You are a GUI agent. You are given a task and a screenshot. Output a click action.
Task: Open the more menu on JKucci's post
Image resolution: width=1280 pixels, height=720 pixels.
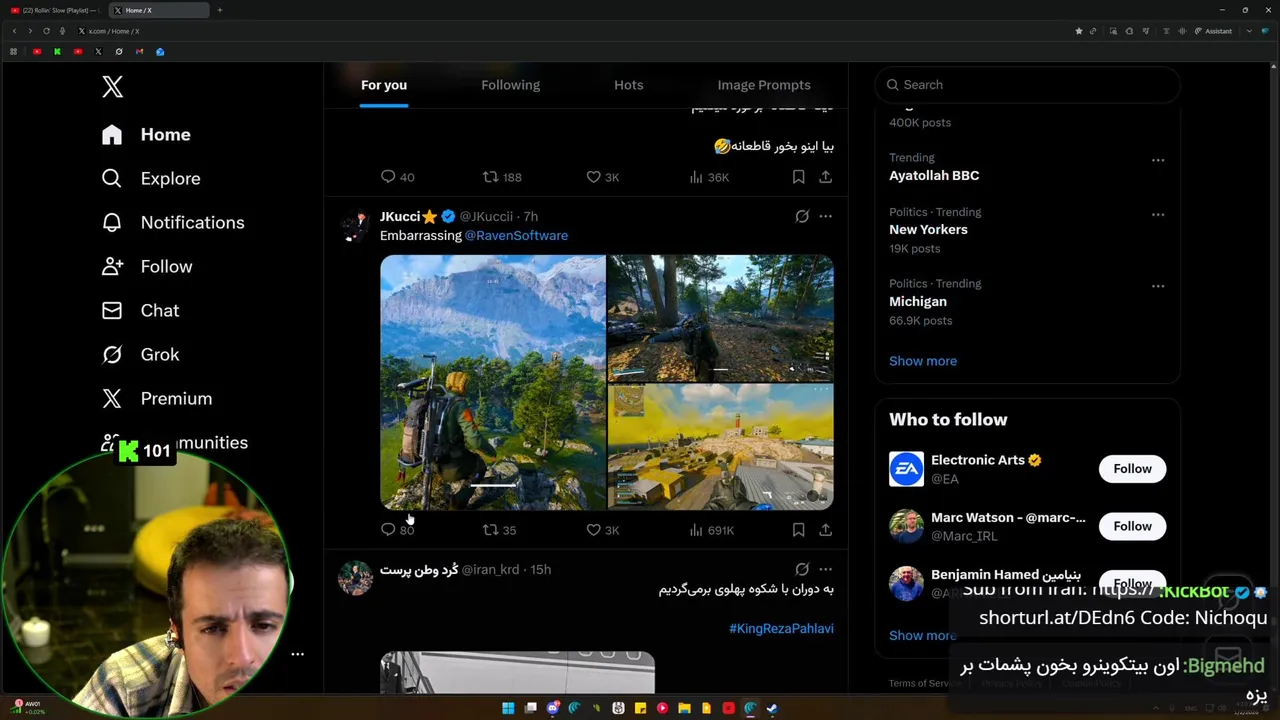coord(825,216)
